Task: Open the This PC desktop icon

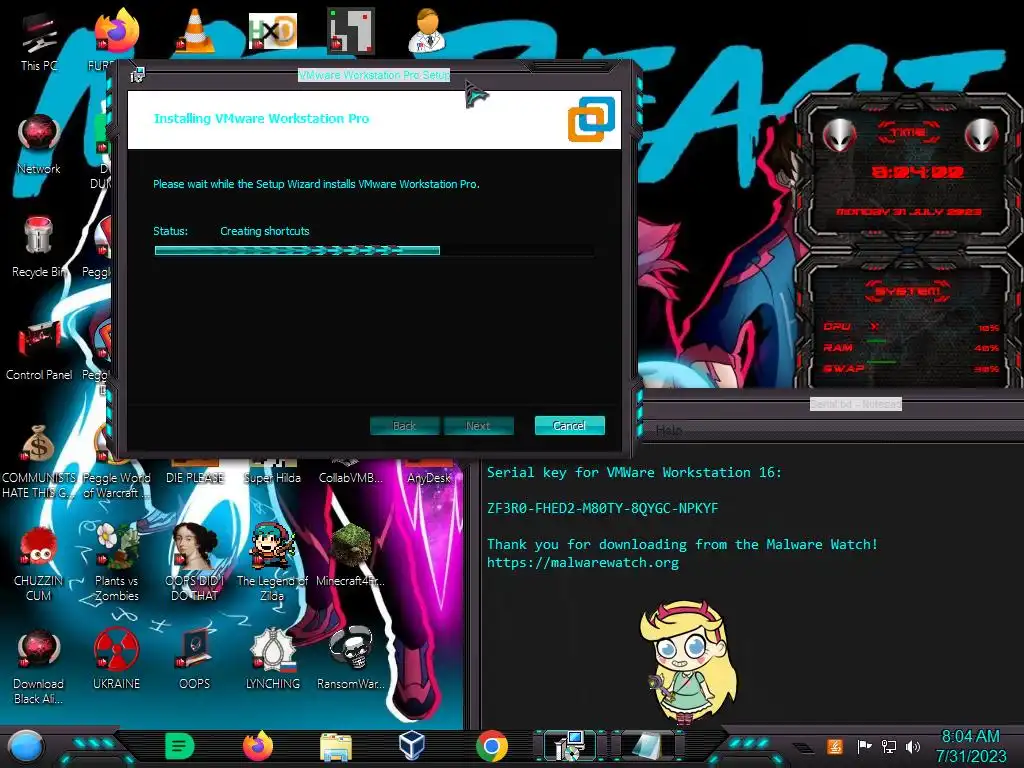Action: coord(39,41)
